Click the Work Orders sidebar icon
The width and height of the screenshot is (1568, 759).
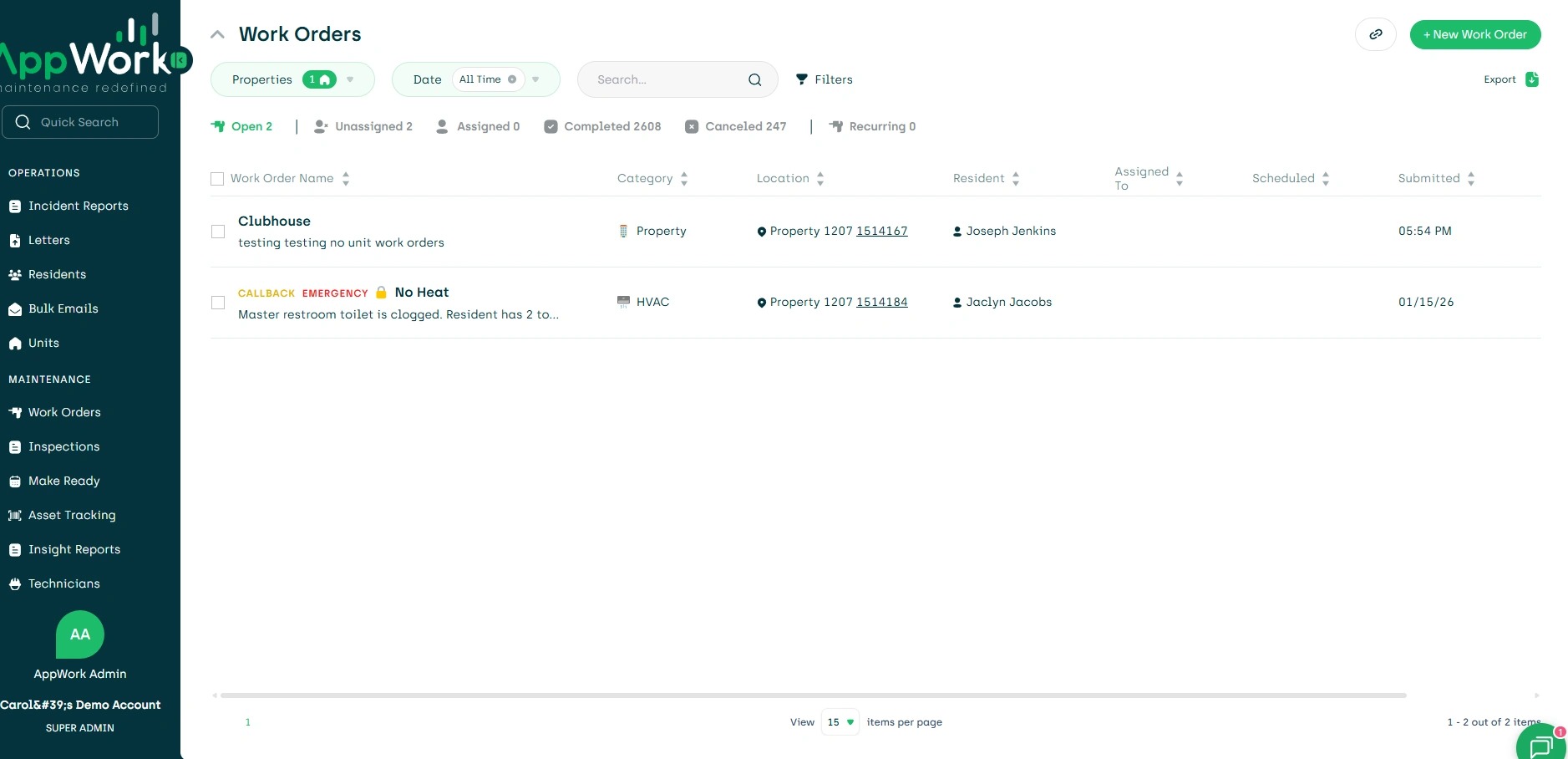(x=15, y=413)
